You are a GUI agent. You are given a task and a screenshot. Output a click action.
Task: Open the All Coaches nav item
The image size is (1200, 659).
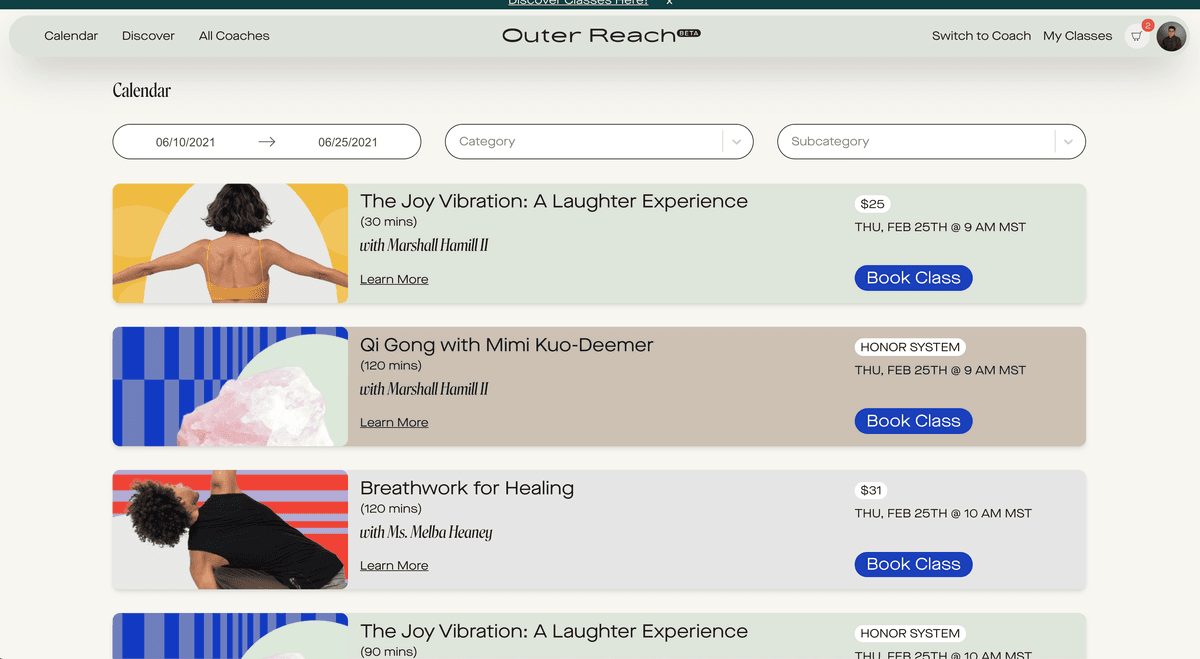click(x=234, y=36)
